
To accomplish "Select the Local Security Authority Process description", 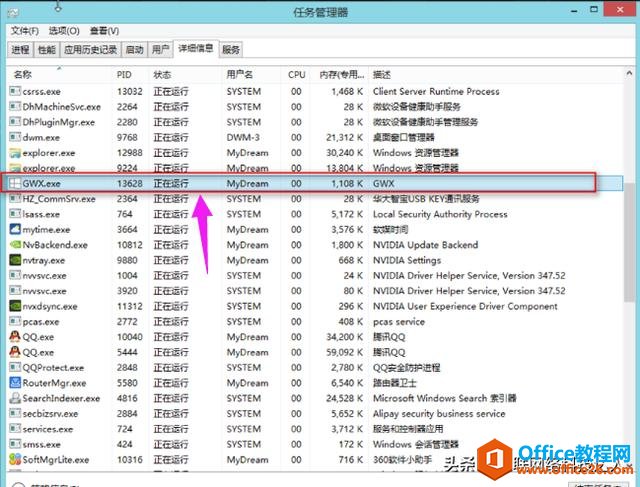I will 440,214.
